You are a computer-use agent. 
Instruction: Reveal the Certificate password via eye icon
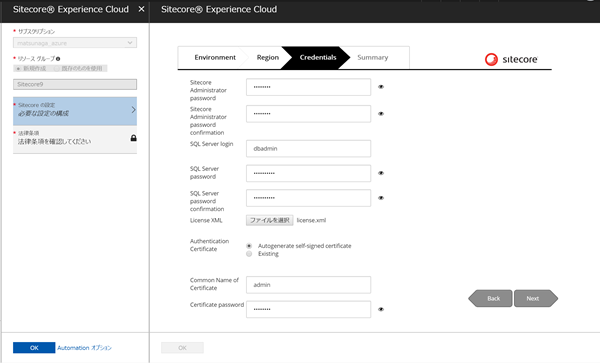(x=381, y=309)
